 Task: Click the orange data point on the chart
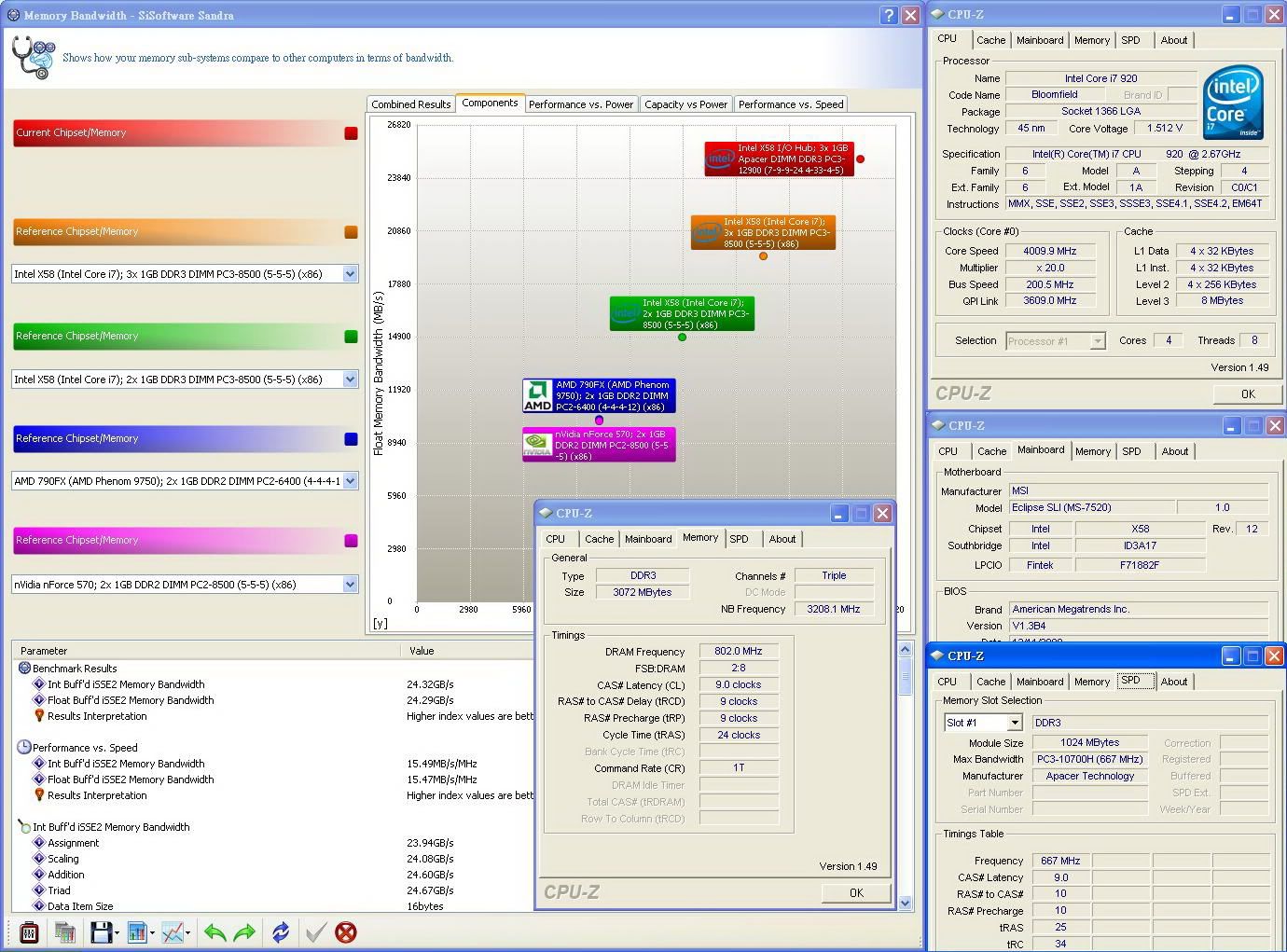coord(763,255)
